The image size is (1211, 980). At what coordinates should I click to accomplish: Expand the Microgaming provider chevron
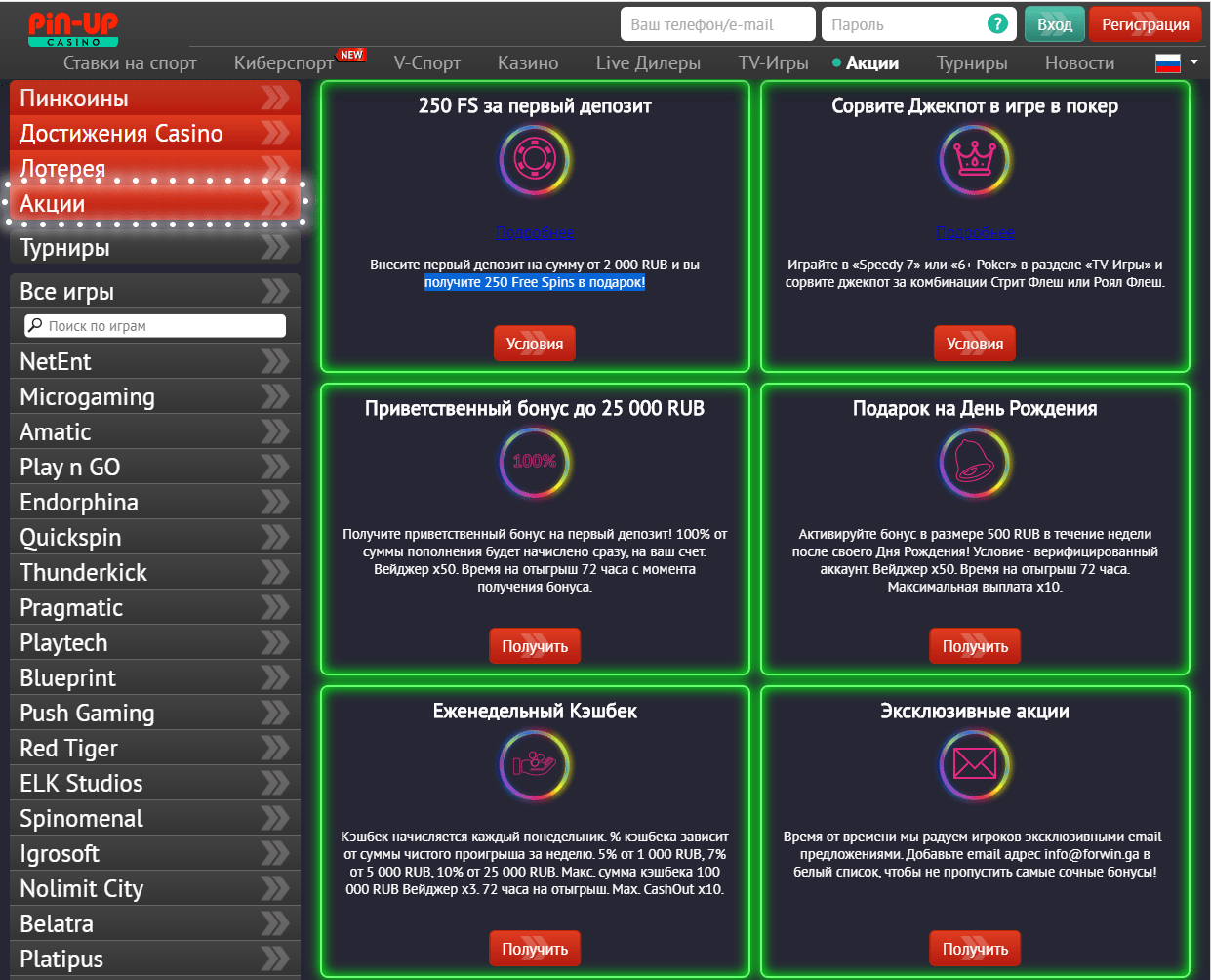pos(275,396)
